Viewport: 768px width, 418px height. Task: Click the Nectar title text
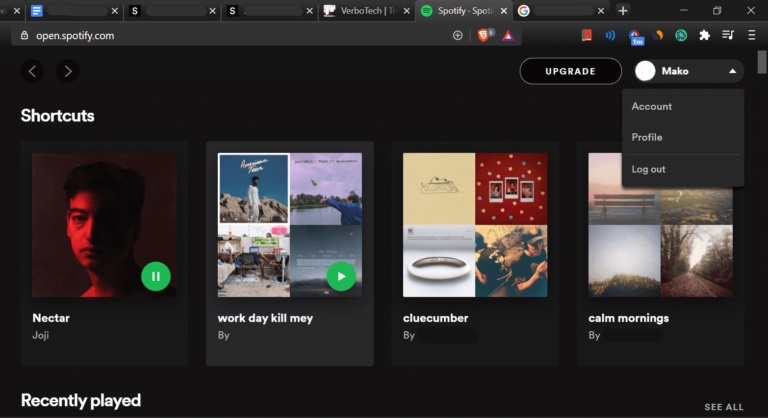[51, 318]
